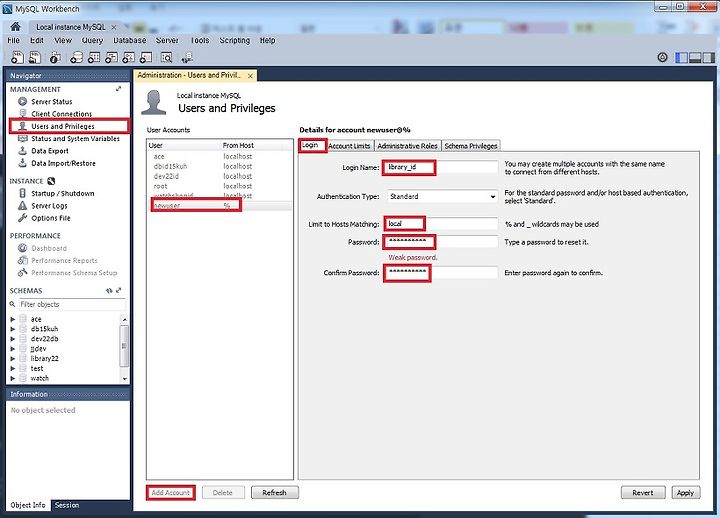Click the Revert button
Screen dimensions: 720x518
(x=643, y=493)
